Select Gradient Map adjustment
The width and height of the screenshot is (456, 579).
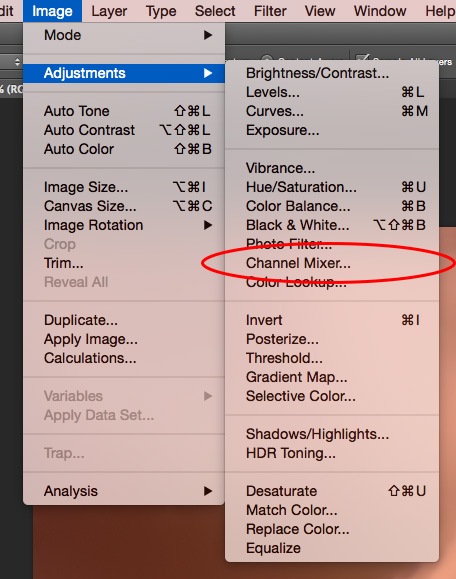coord(296,377)
